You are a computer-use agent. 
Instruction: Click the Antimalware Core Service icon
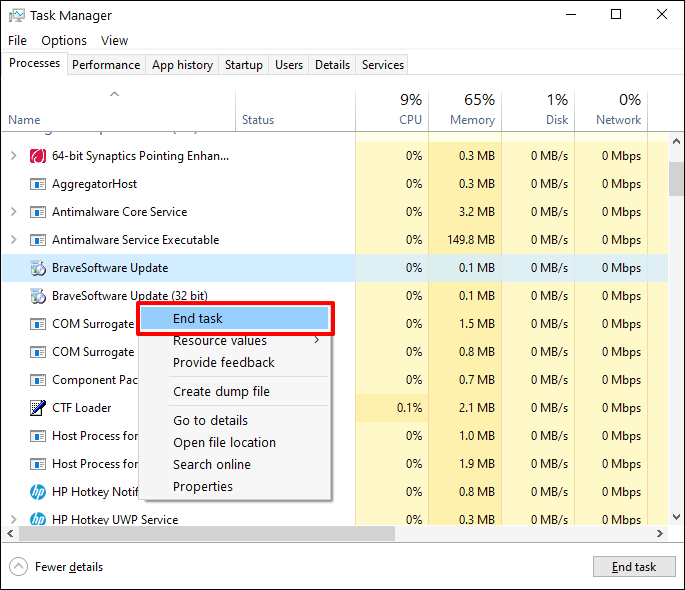click(38, 212)
